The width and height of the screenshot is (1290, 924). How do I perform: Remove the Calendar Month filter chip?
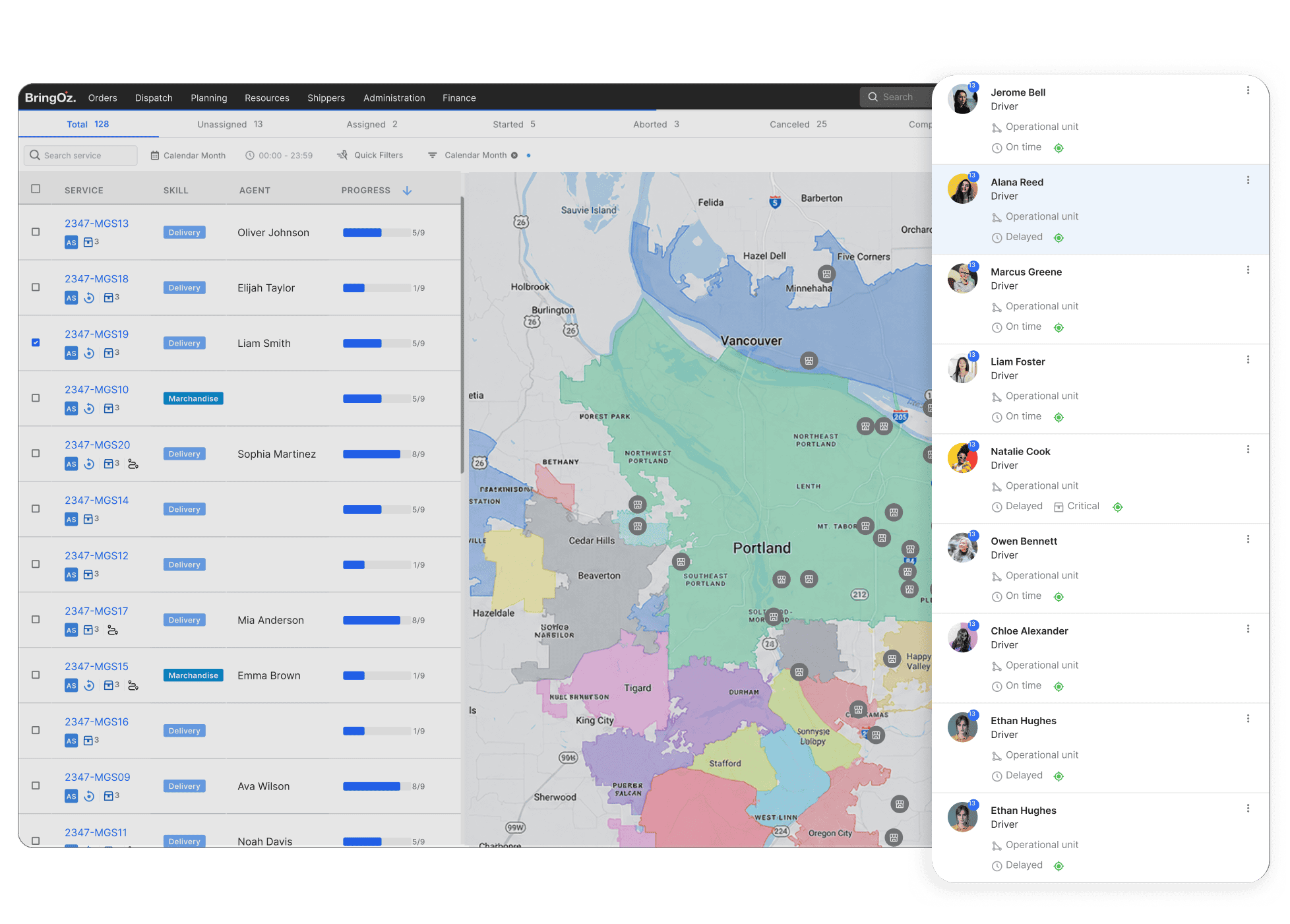pos(514,155)
